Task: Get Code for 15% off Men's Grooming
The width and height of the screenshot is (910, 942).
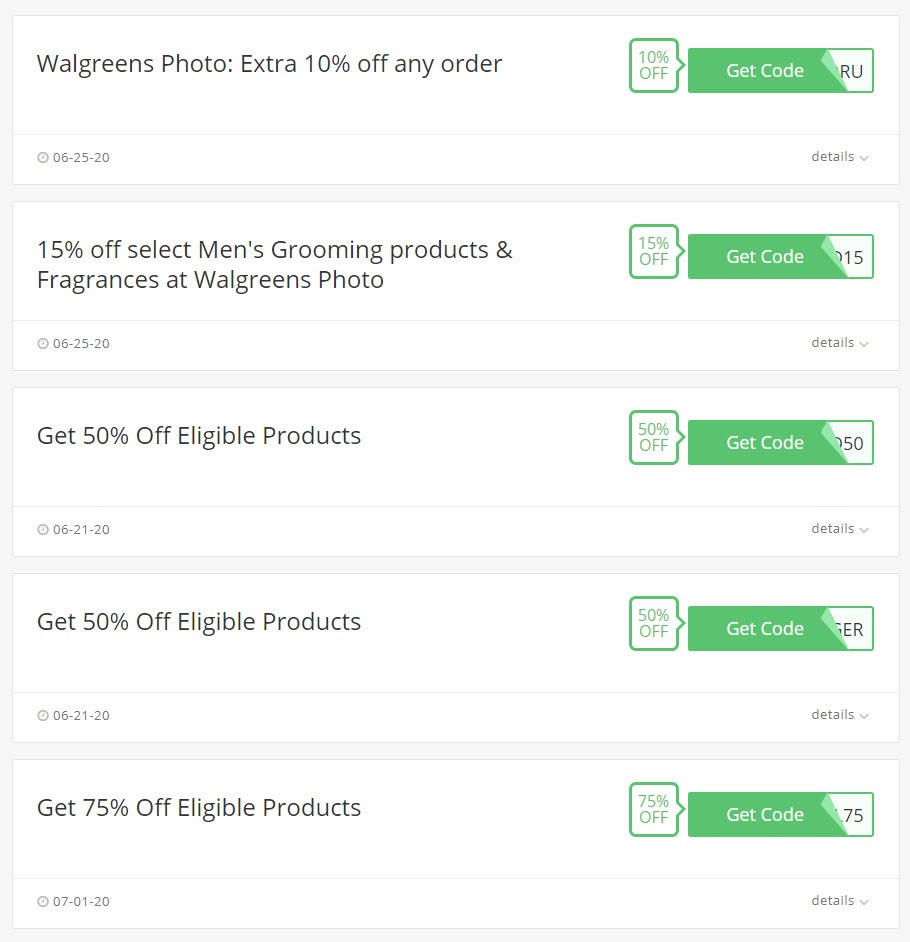Action: tap(765, 257)
